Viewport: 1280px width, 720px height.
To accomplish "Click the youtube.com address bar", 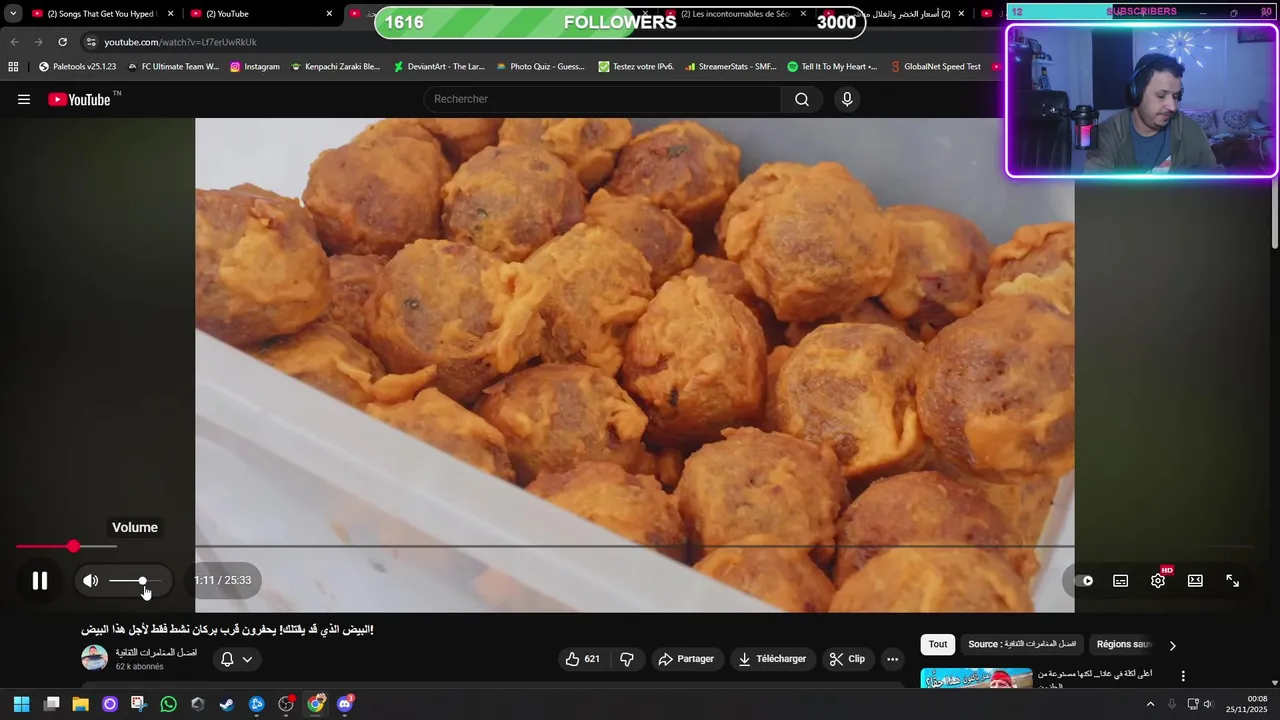I will 540,42.
